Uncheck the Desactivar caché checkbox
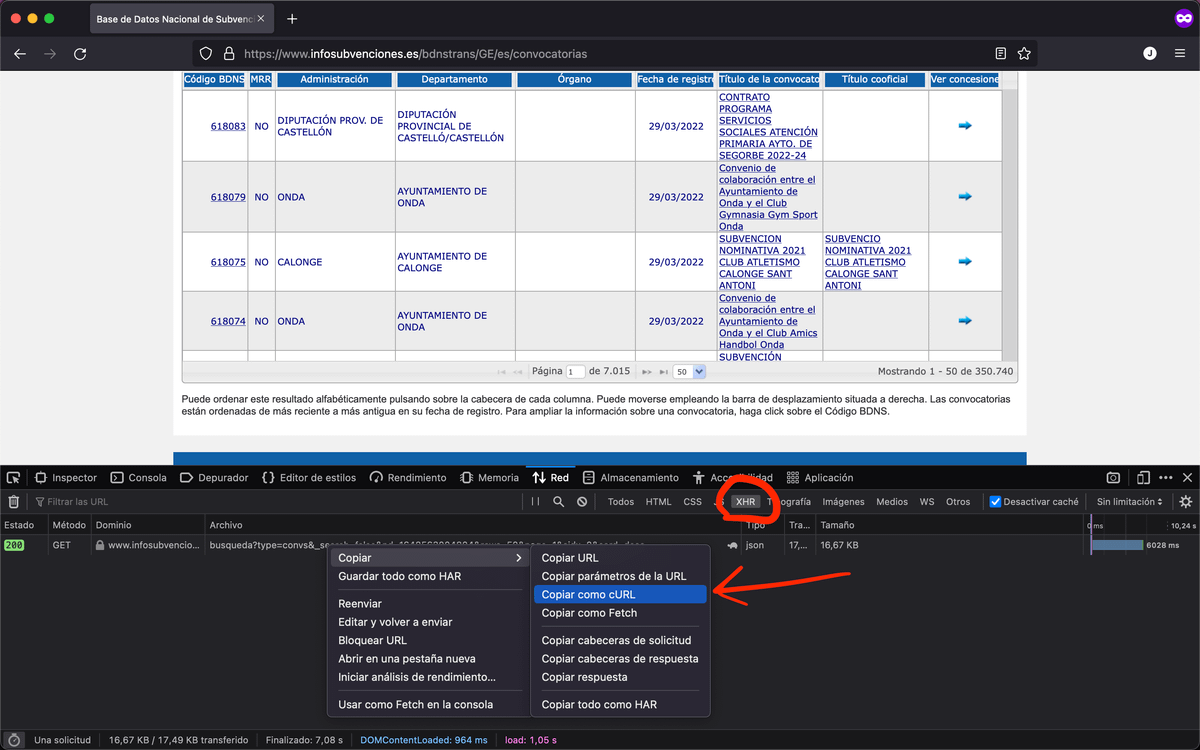 click(x=995, y=502)
